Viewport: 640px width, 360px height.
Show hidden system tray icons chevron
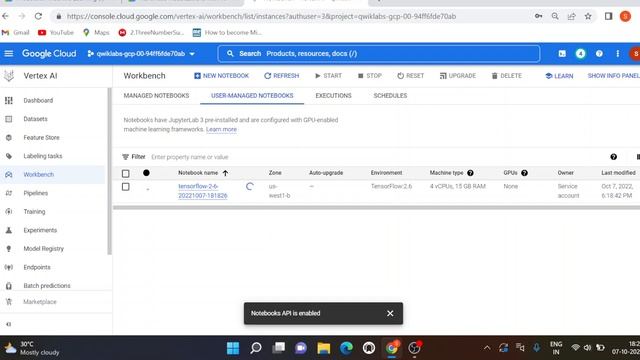pos(487,348)
